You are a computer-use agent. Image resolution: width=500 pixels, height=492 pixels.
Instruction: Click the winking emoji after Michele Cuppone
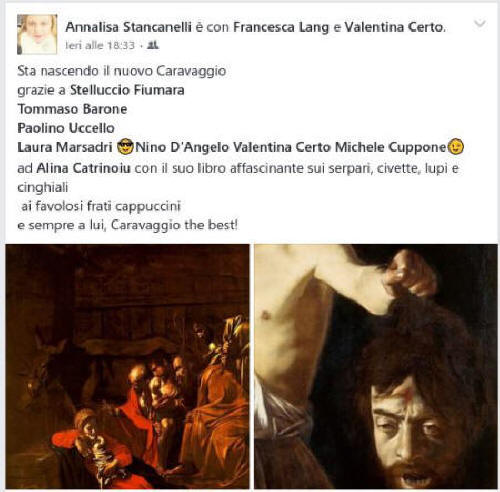coord(455,147)
